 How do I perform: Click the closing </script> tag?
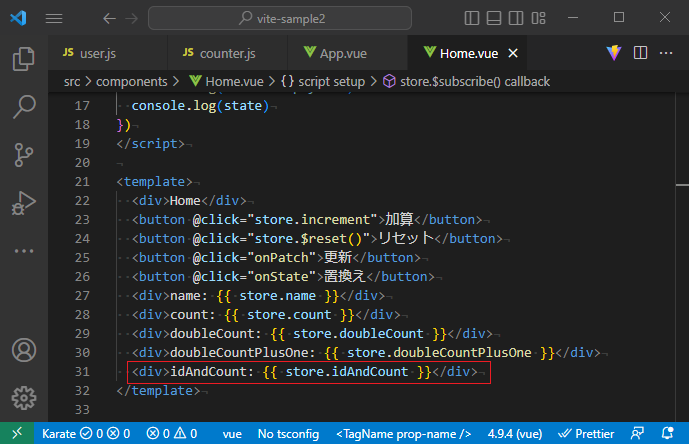[x=151, y=144]
